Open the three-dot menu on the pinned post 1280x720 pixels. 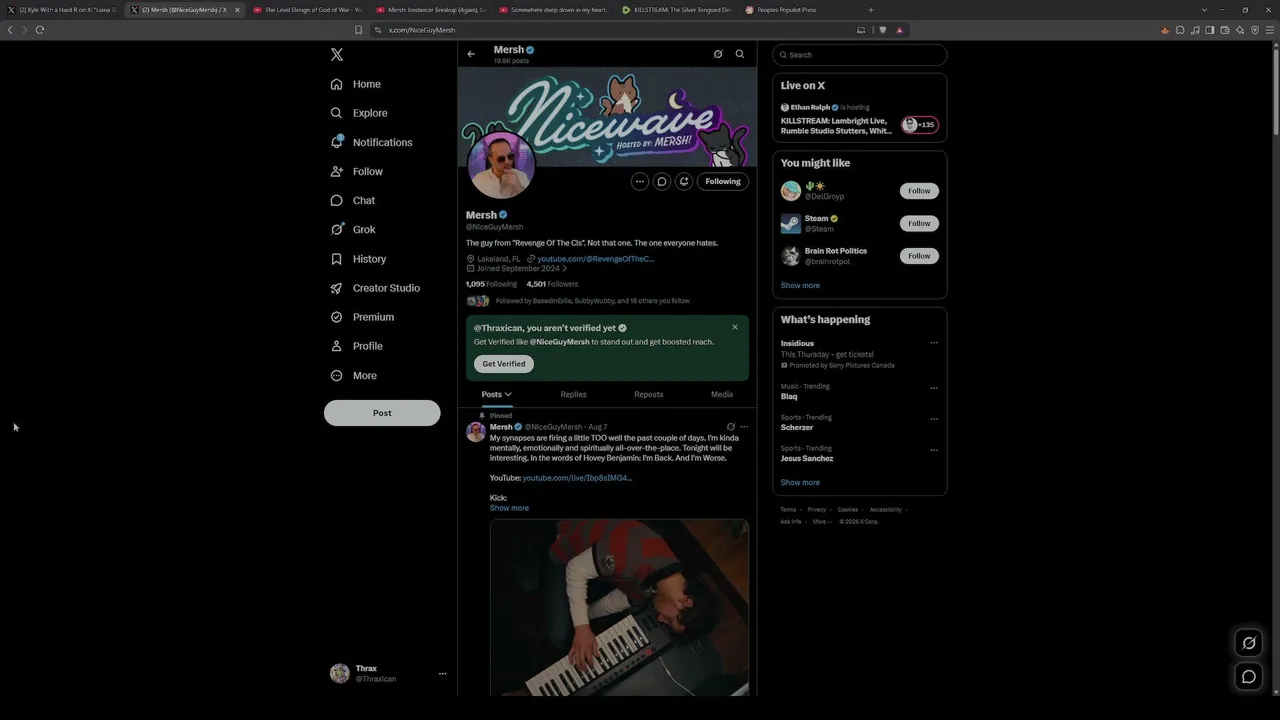[x=744, y=427]
